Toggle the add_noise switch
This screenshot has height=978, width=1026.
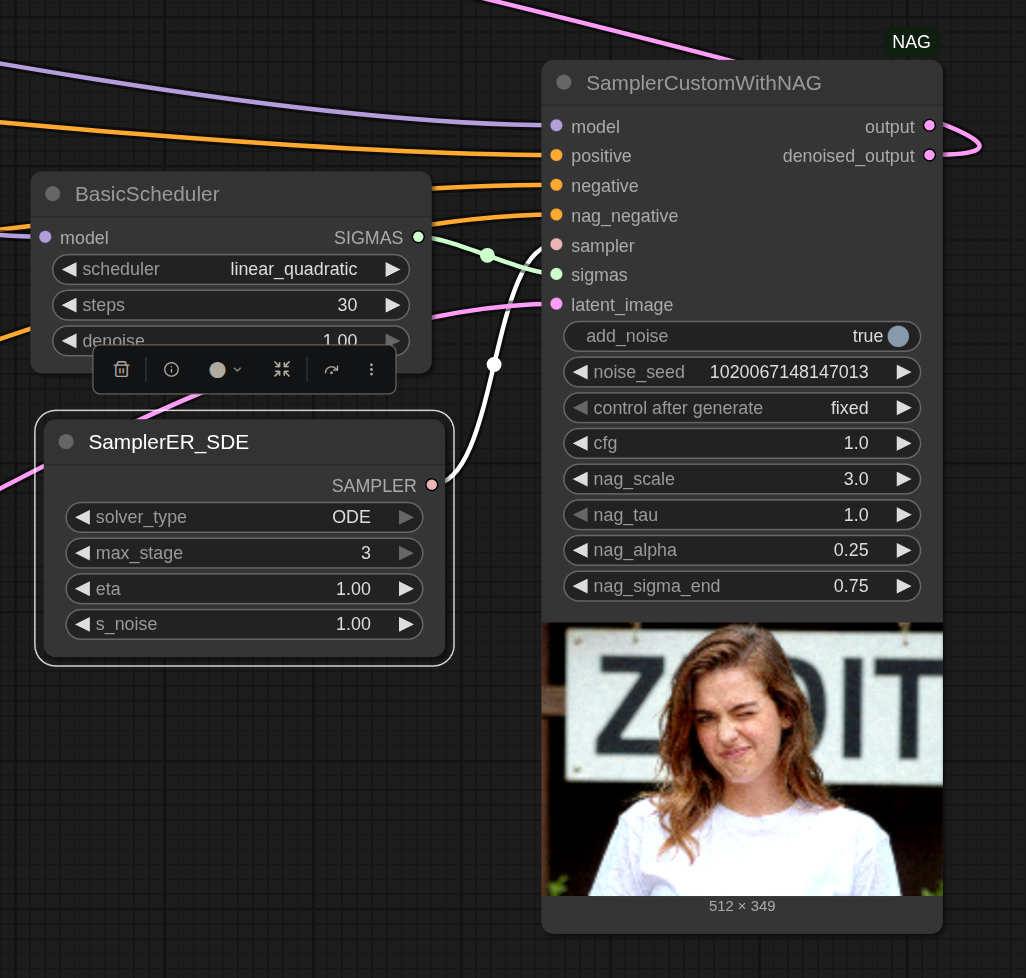(742, 336)
